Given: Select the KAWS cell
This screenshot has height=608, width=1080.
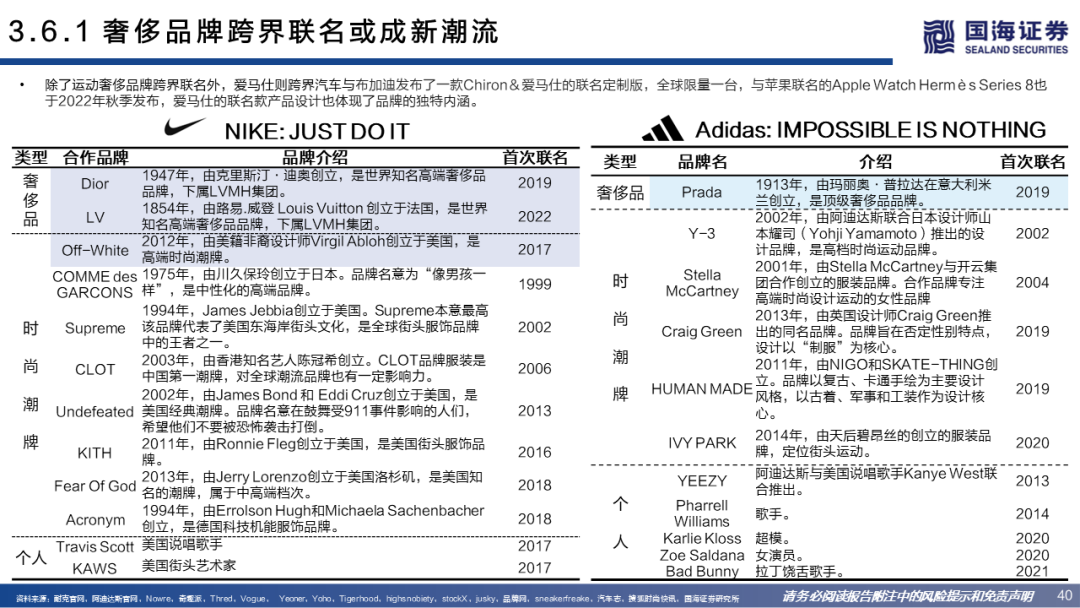Looking at the screenshot, I should coord(95,569).
